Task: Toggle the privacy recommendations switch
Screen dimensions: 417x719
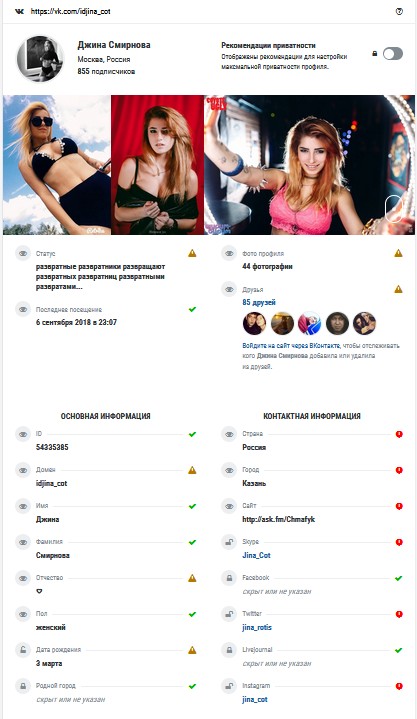Action: [393, 54]
